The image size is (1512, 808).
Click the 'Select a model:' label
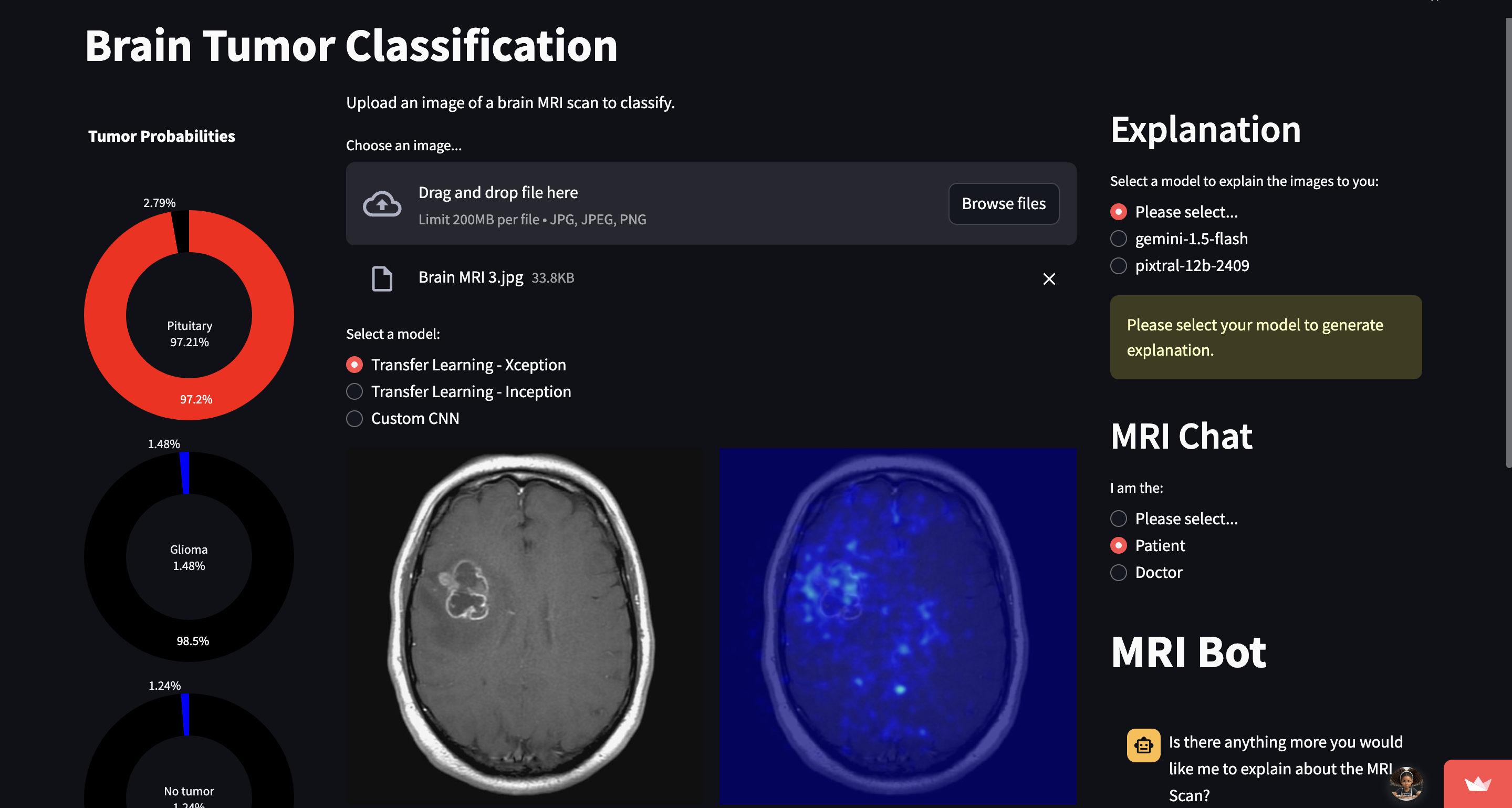(x=393, y=334)
